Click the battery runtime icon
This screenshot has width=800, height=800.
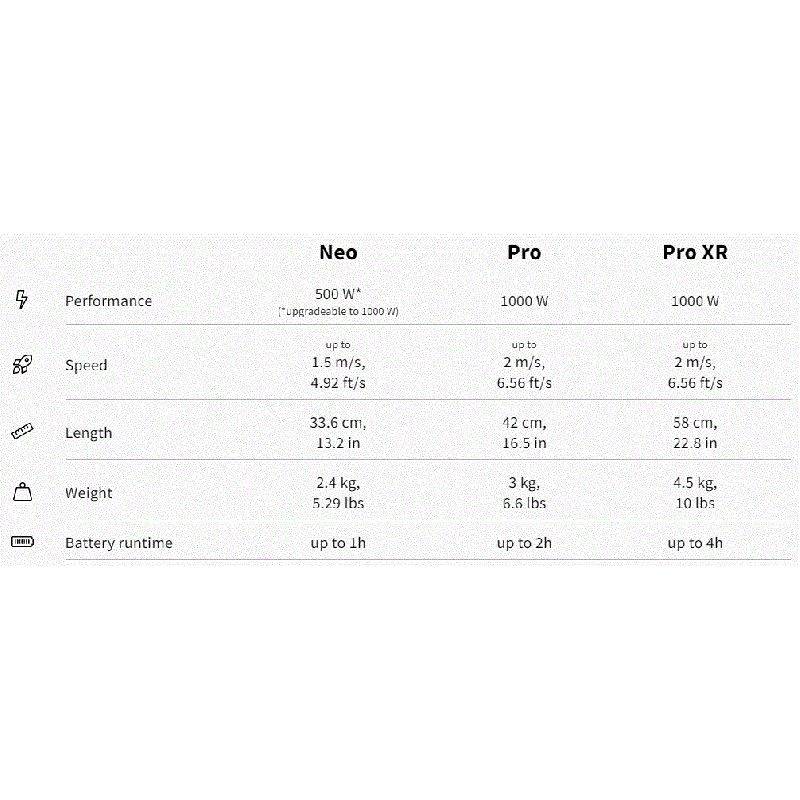coord(22,542)
